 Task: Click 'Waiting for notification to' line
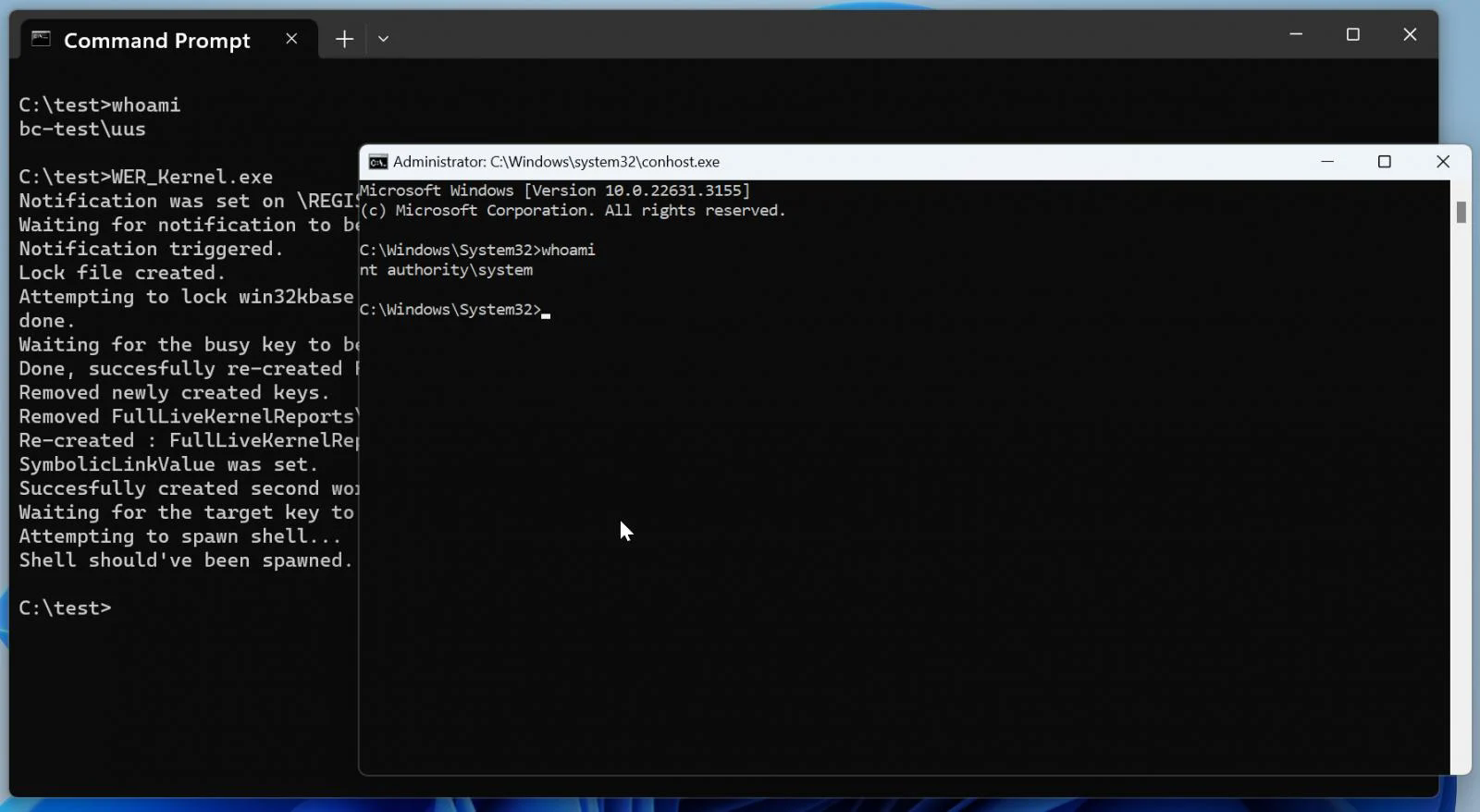click(189, 225)
